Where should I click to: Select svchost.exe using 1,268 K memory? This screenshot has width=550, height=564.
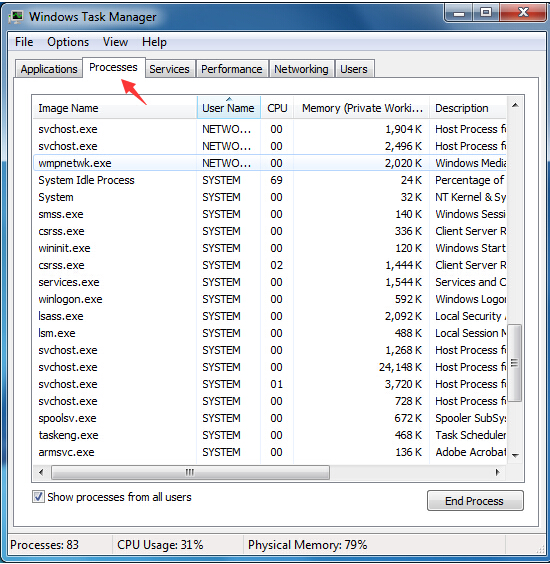[x=270, y=350]
